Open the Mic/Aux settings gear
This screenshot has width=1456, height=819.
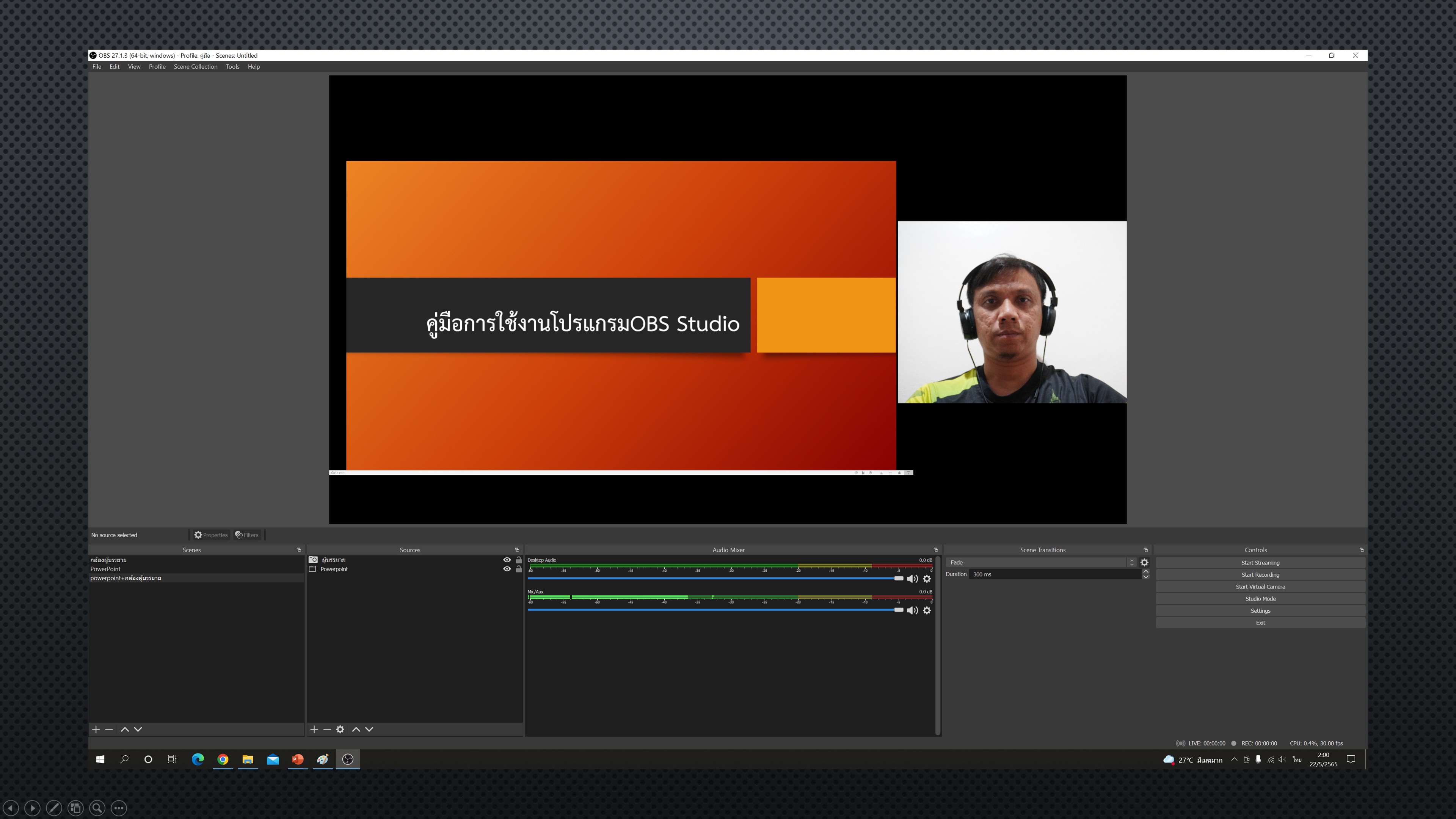927,610
